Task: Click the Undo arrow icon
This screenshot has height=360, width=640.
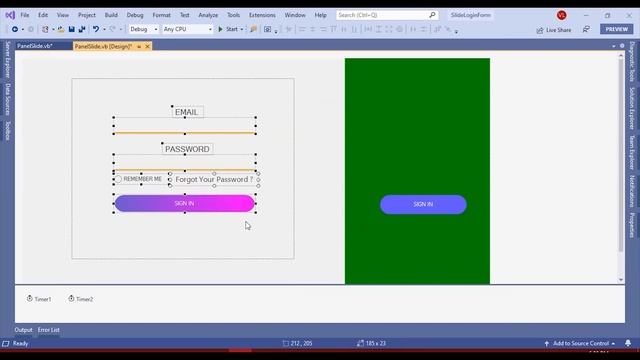Action: 96,29
